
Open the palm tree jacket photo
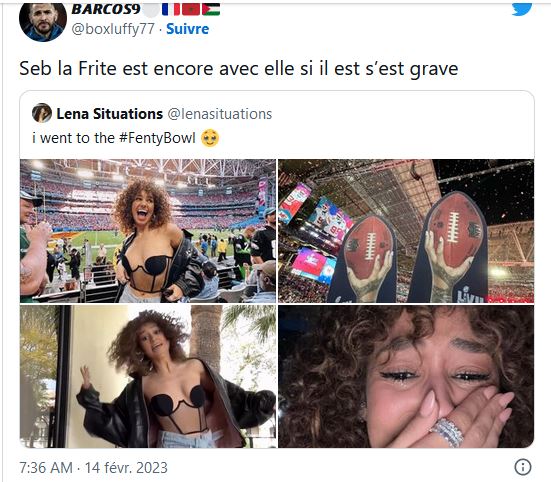148,376
